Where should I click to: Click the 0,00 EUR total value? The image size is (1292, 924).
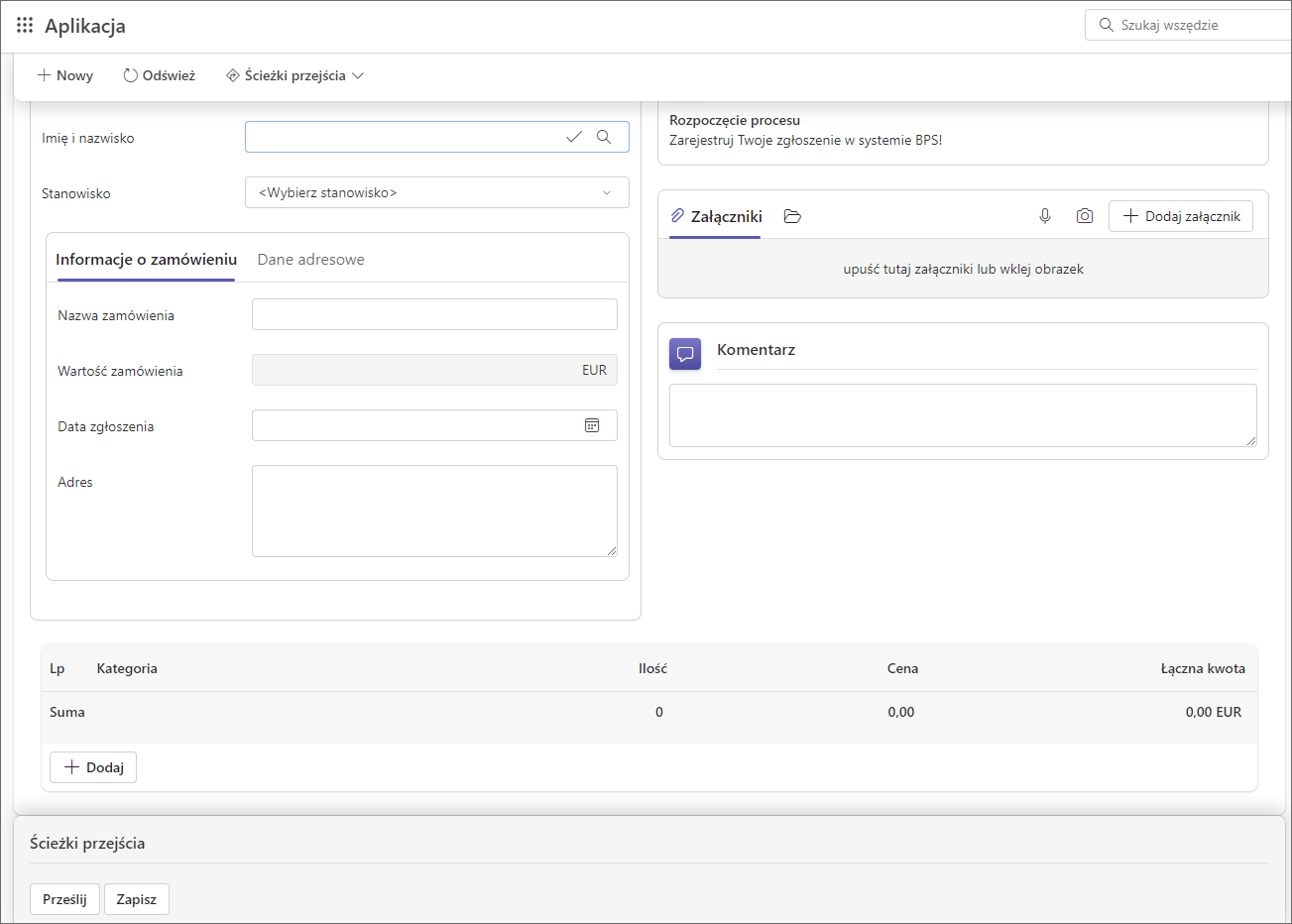[1214, 712]
